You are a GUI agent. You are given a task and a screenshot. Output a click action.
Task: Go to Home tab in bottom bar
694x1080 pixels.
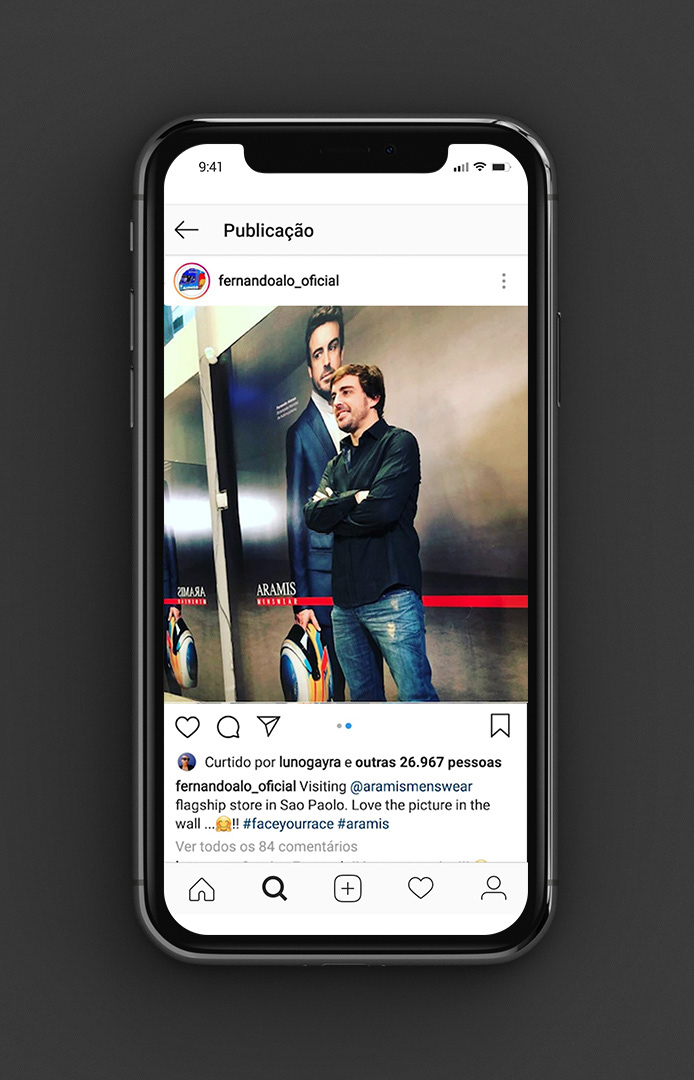click(202, 889)
